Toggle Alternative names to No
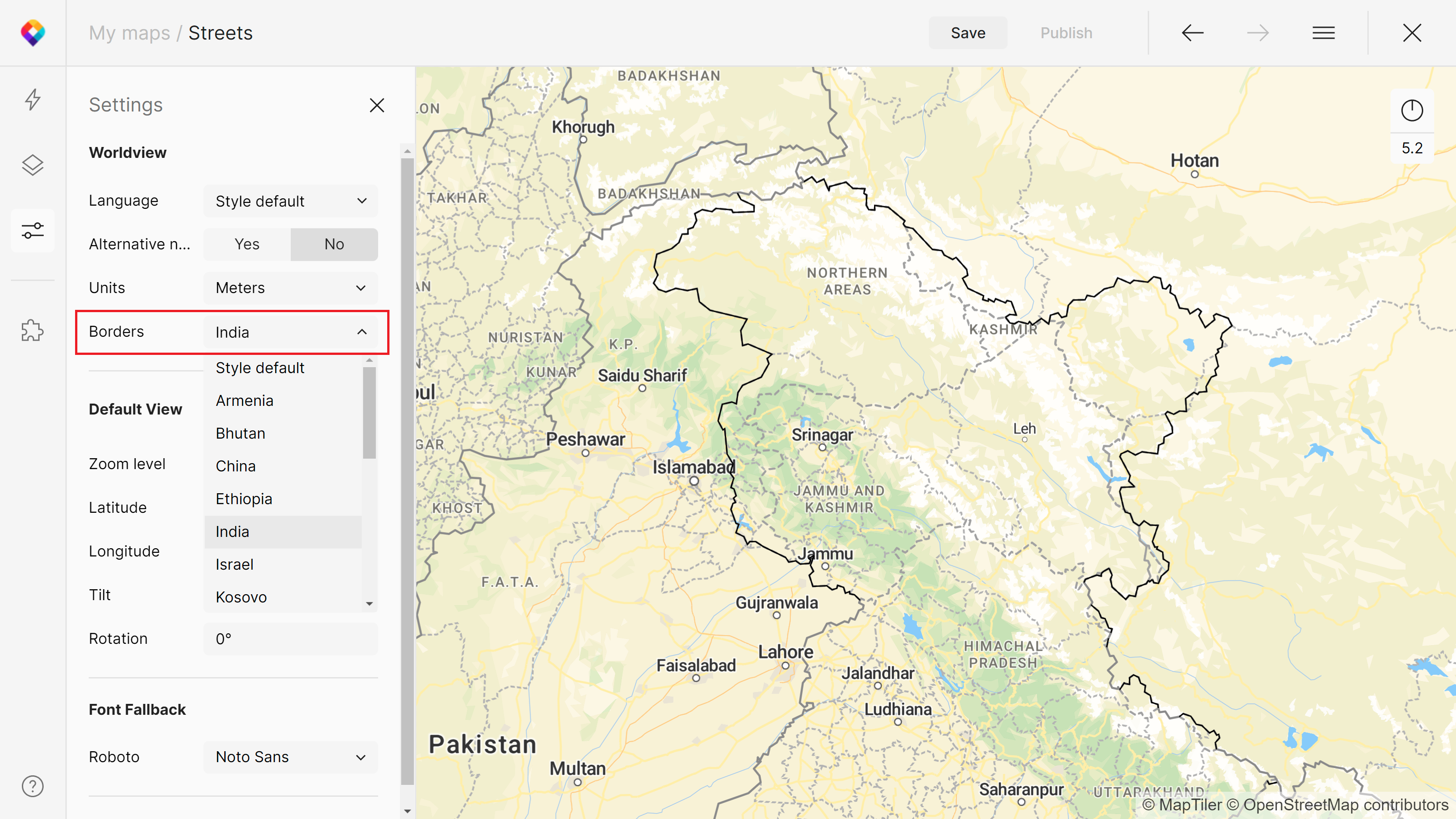Image resolution: width=1456 pixels, height=819 pixels. [x=334, y=244]
